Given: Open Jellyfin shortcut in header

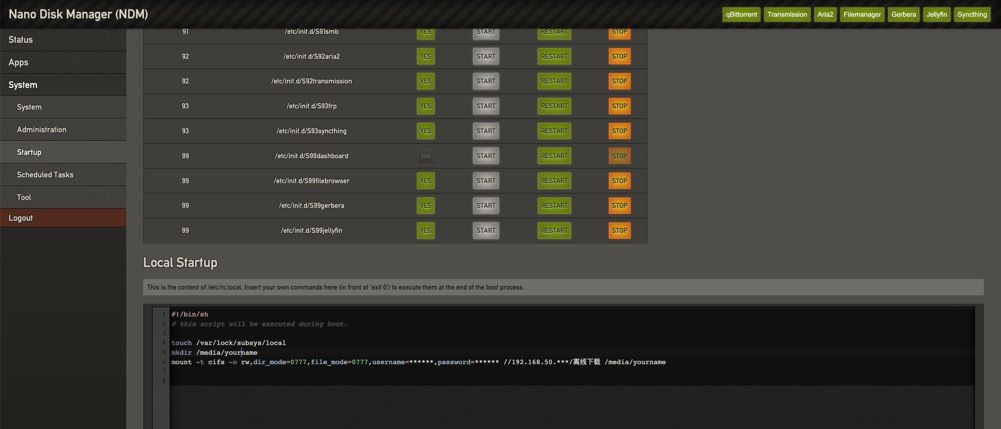Looking at the screenshot, I should tap(937, 15).
